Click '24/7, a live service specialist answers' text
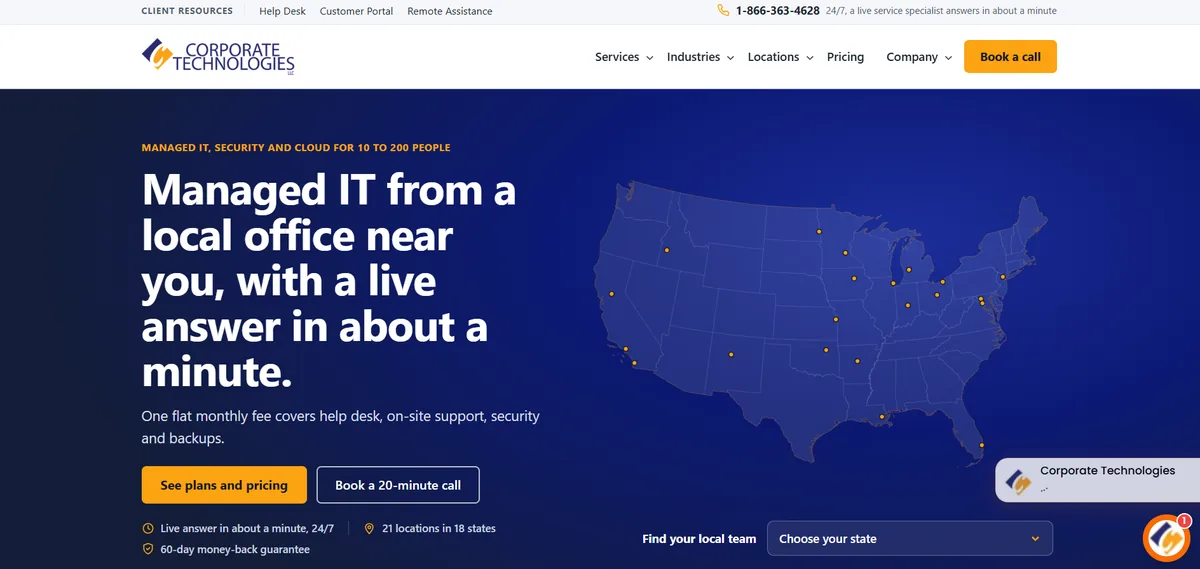Viewport: 1200px width, 569px height. coord(941,11)
